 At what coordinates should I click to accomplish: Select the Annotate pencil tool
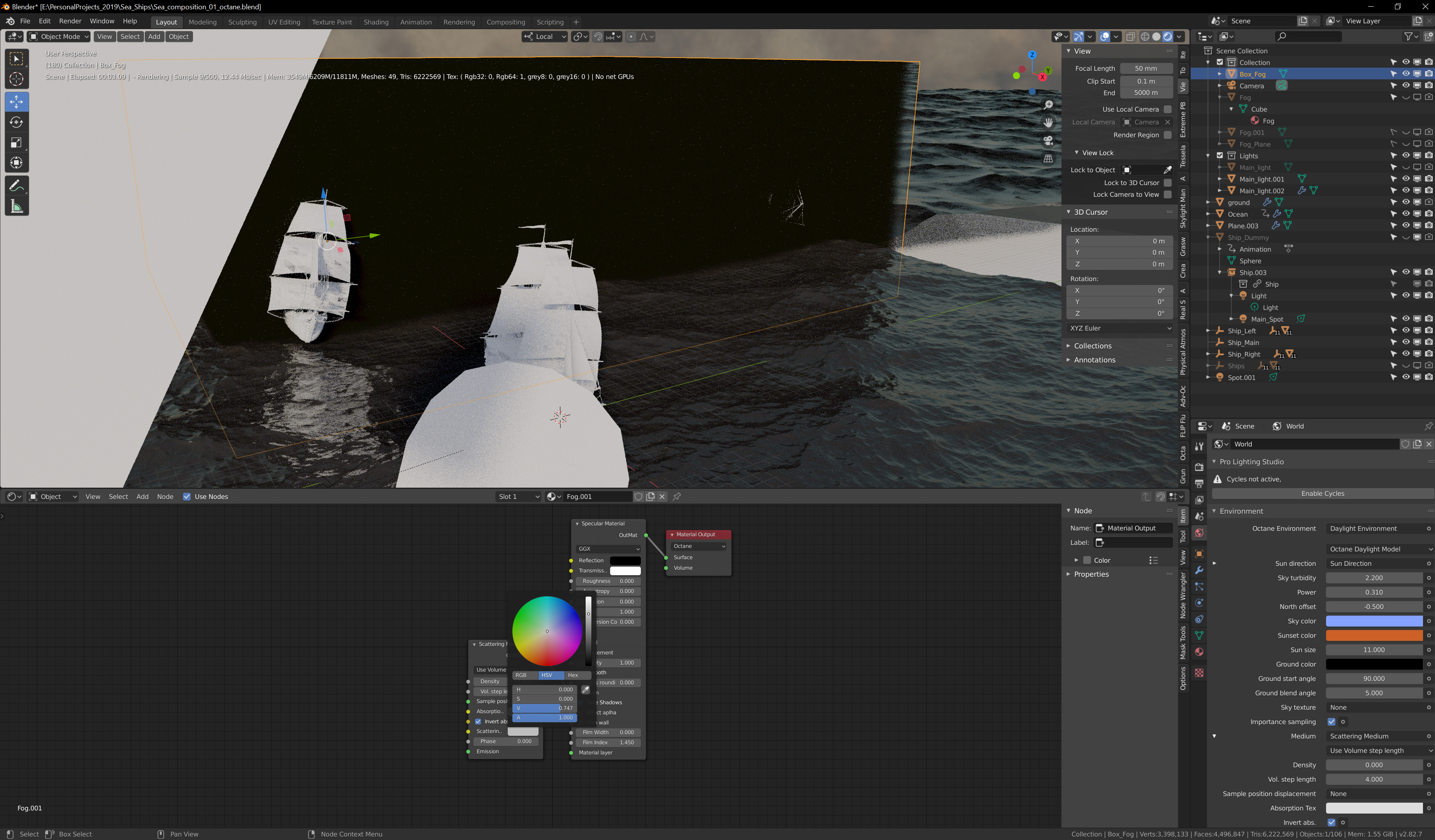(x=16, y=185)
